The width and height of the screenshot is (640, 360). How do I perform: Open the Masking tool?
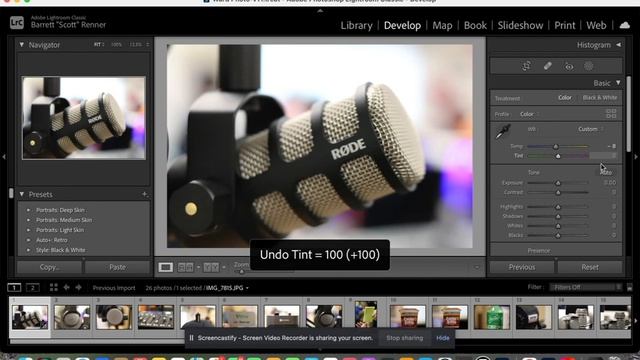pos(589,66)
